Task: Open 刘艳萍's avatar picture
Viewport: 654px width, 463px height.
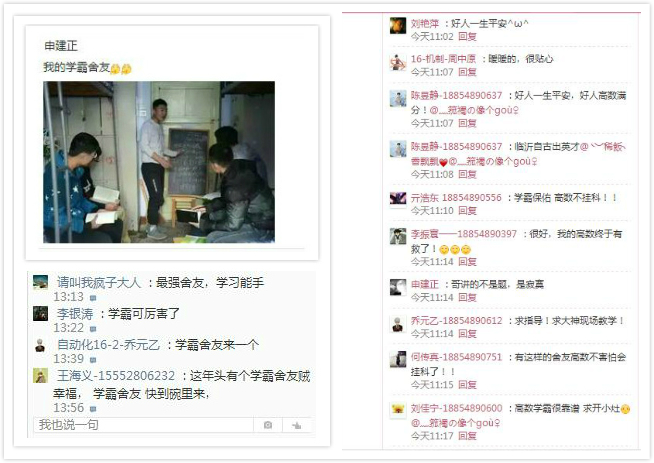Action: point(398,25)
